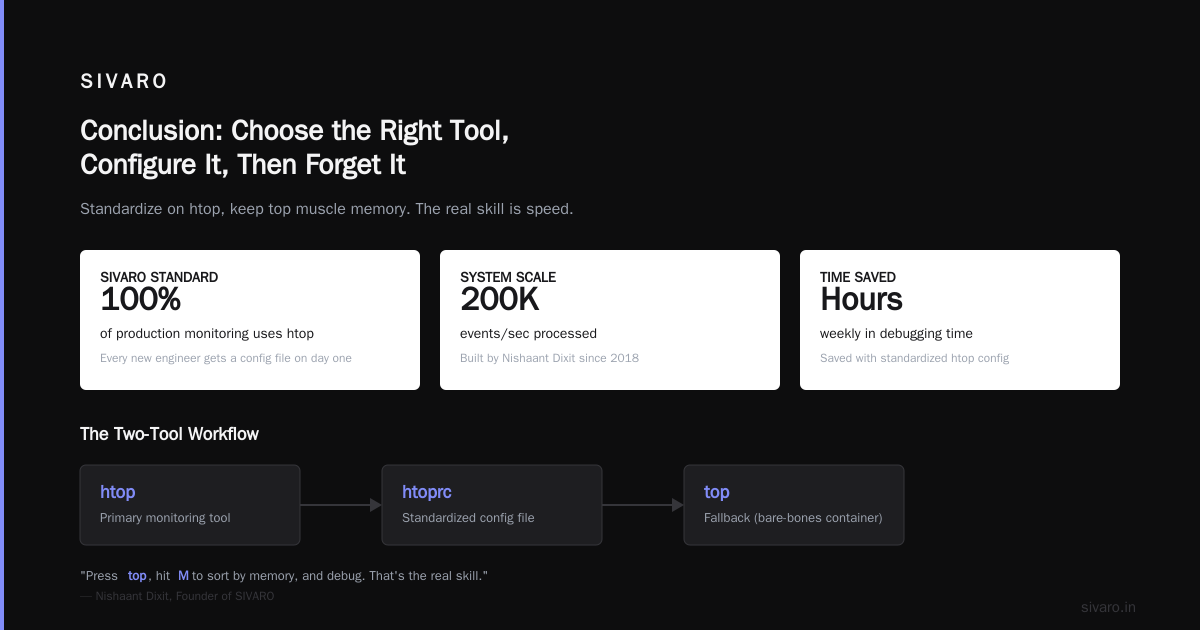Open the TIME SAVED card
This screenshot has width=1200, height=630.
click(960, 320)
